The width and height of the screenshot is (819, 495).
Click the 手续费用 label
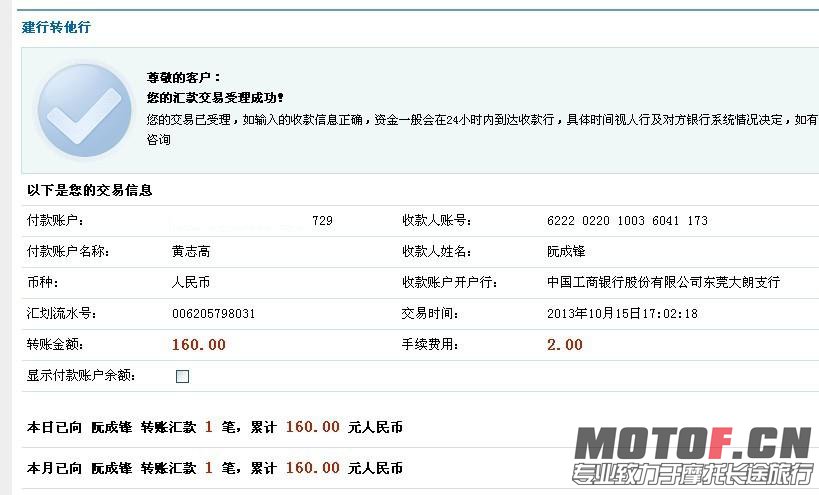click(430, 345)
